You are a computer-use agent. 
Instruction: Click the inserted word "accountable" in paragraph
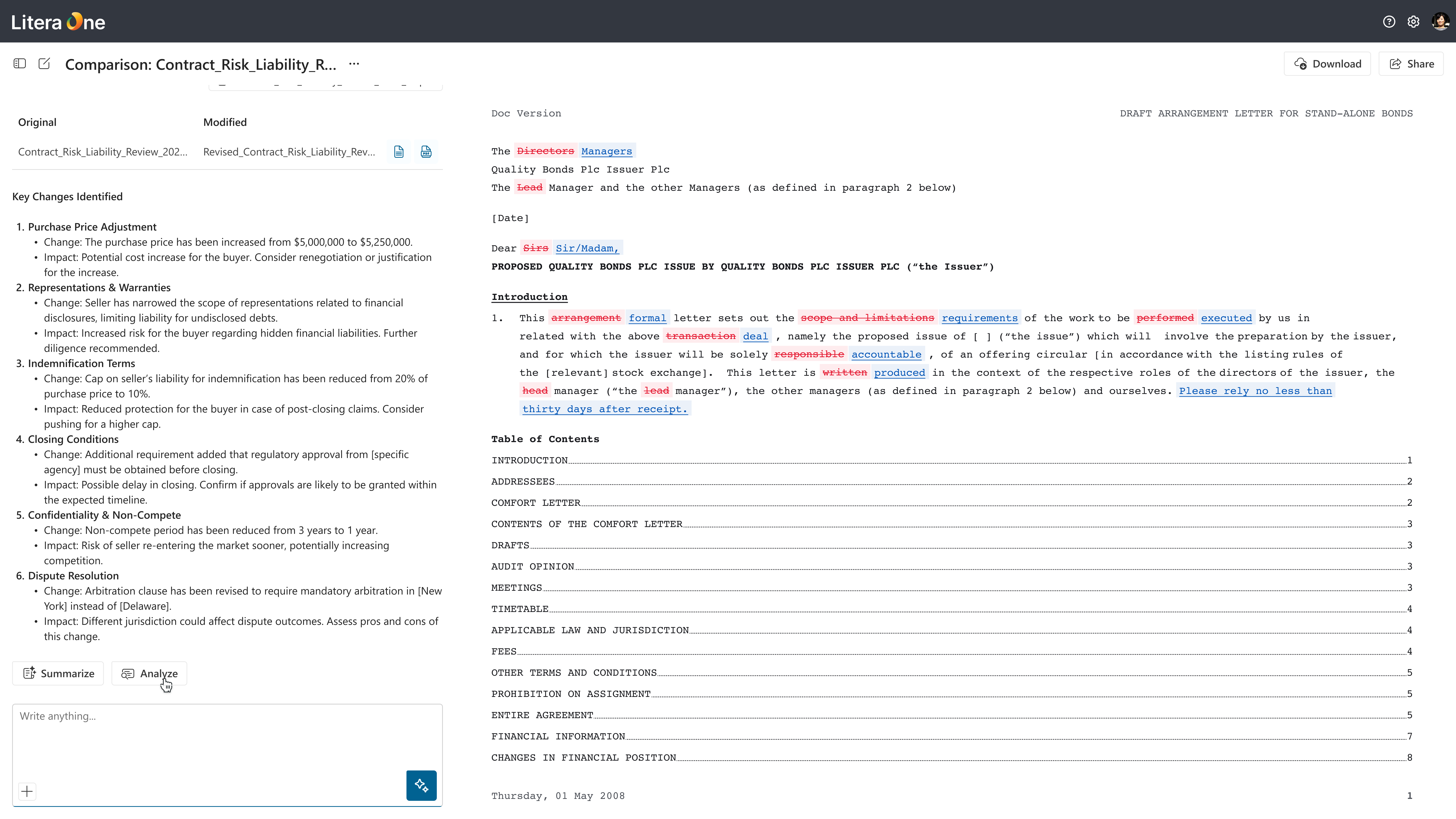point(886,354)
